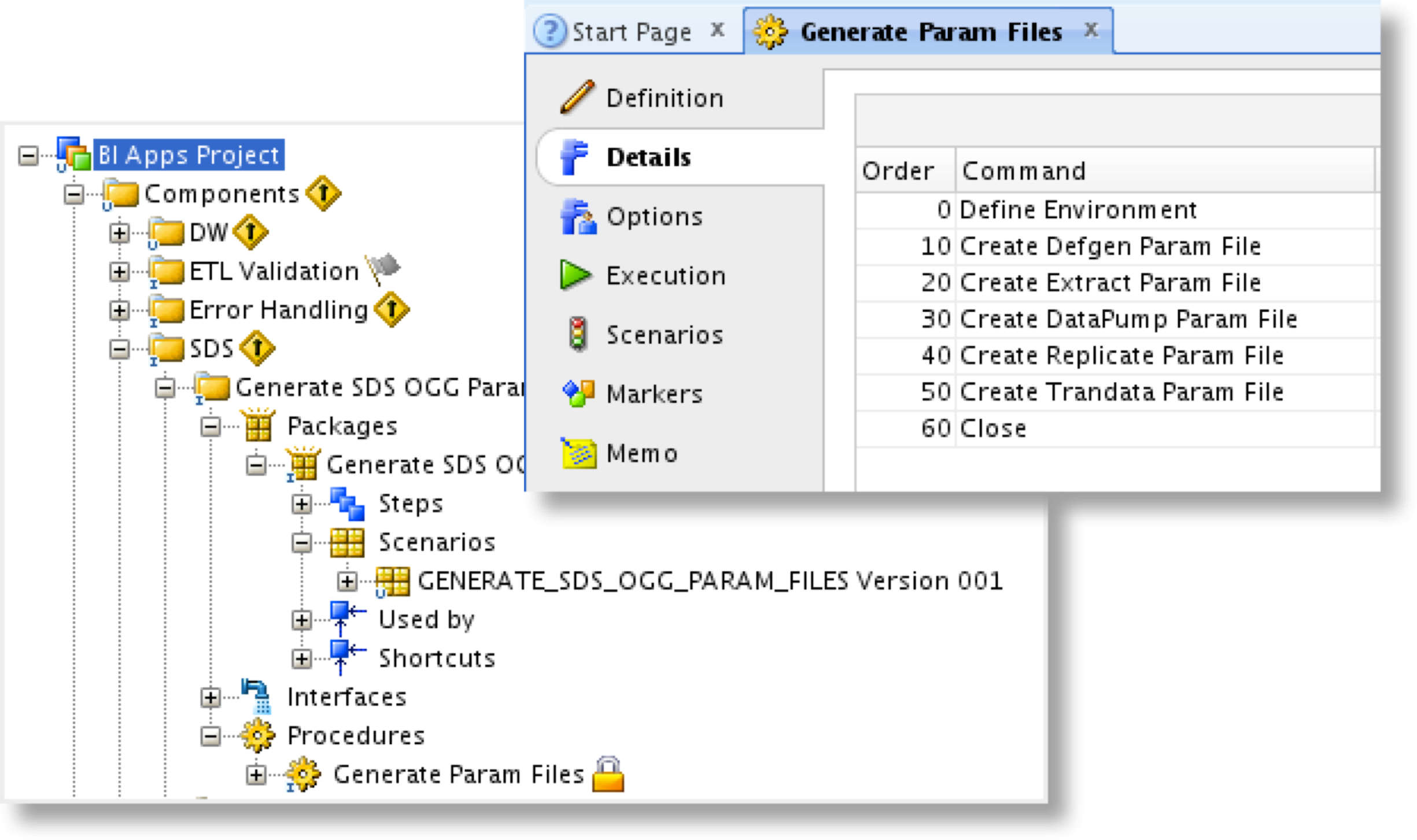1417x840 pixels.
Task: Collapse the Procedures node
Action: point(211,737)
